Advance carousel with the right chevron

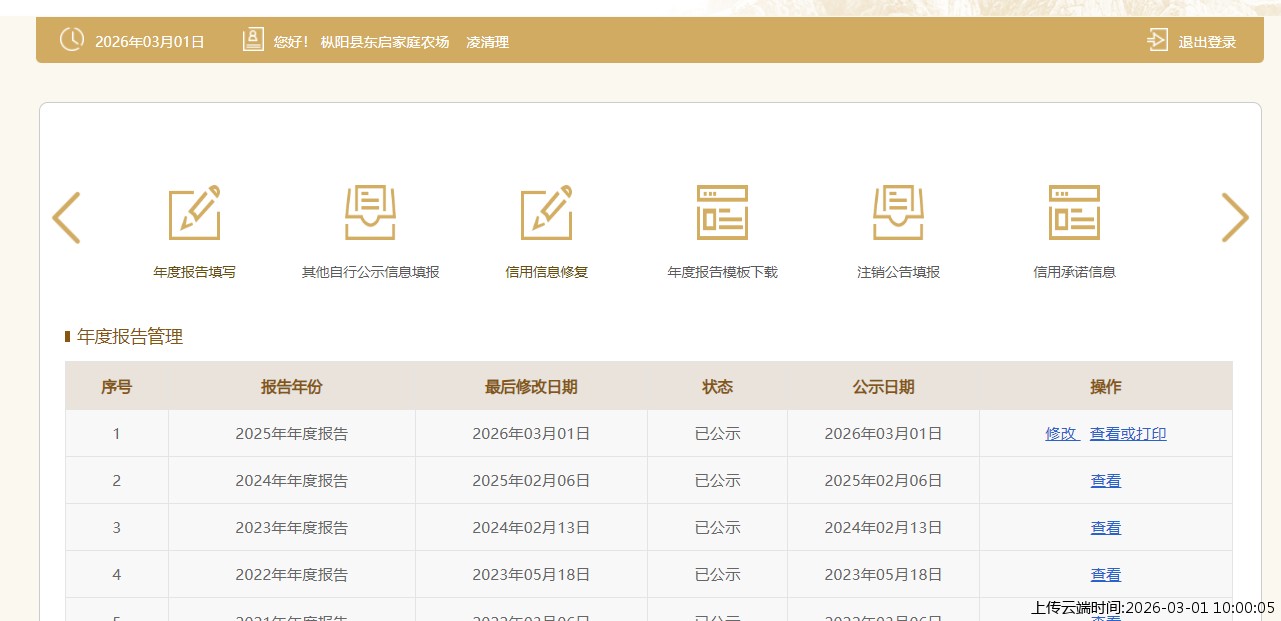coord(1235,218)
